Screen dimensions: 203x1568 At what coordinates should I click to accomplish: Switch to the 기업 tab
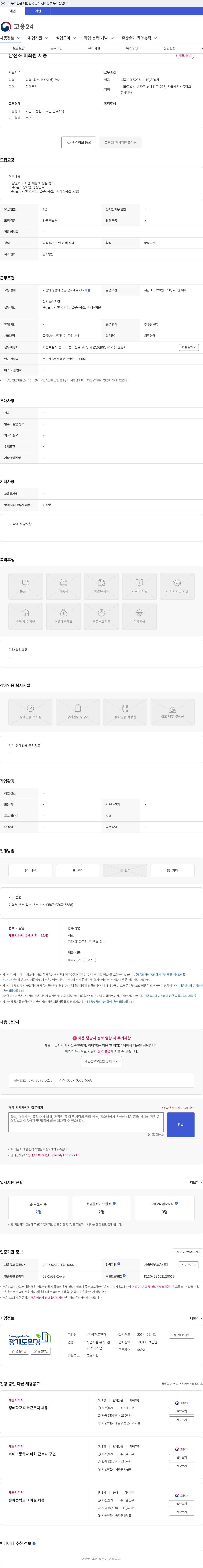click(38, 11)
